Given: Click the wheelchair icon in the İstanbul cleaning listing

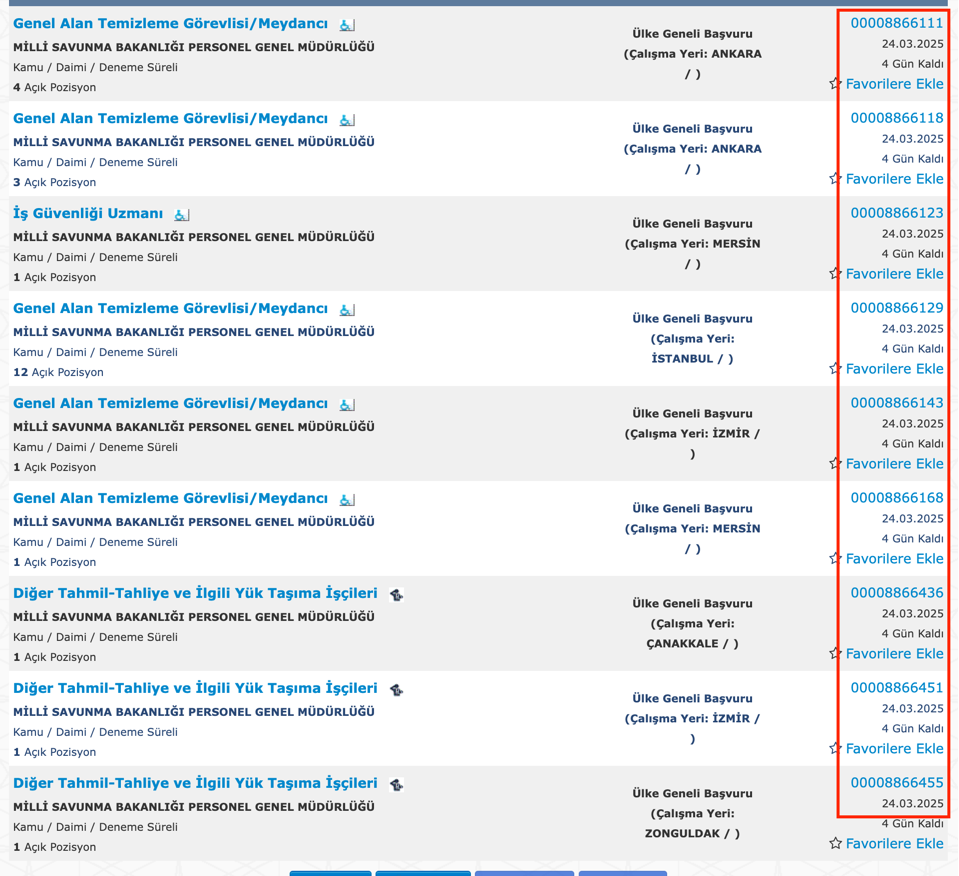Looking at the screenshot, I should tap(346, 310).
